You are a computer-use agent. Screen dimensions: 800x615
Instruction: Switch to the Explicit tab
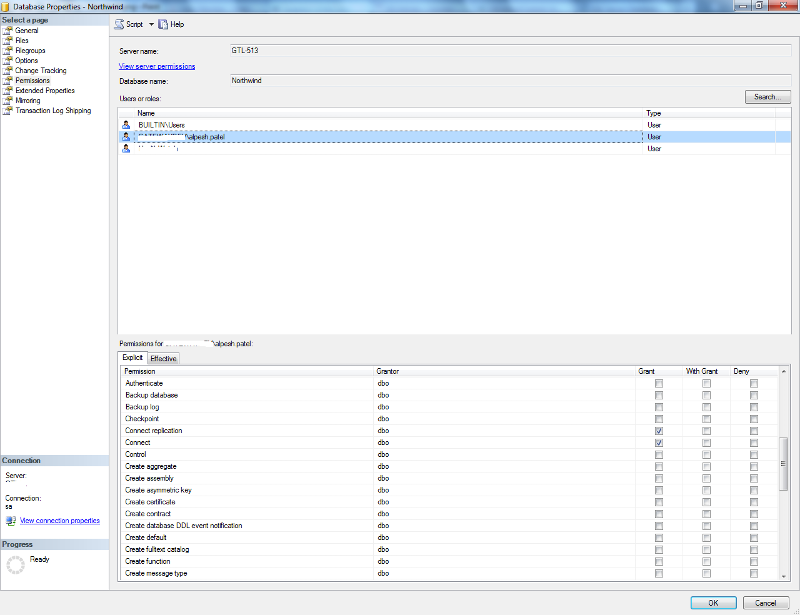point(133,357)
